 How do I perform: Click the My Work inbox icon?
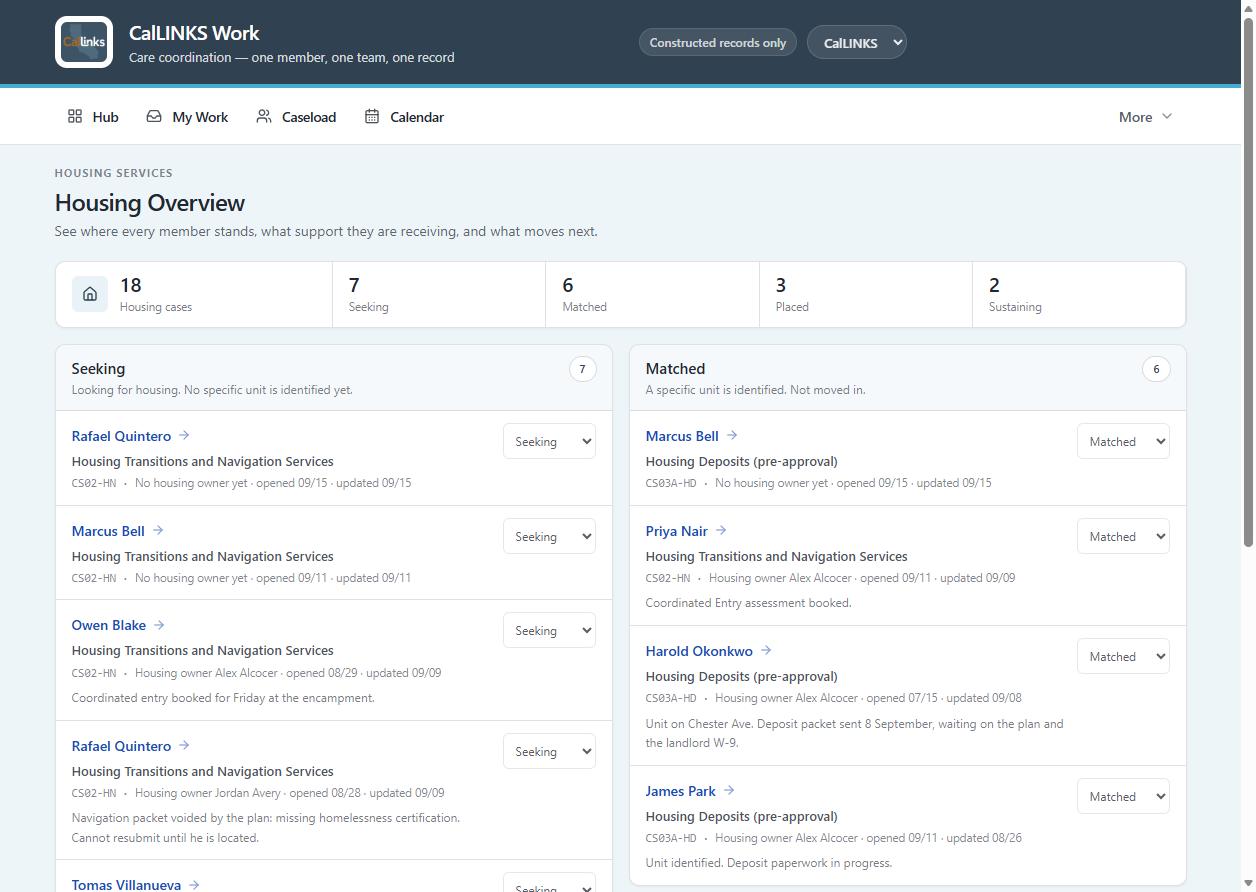pos(154,117)
